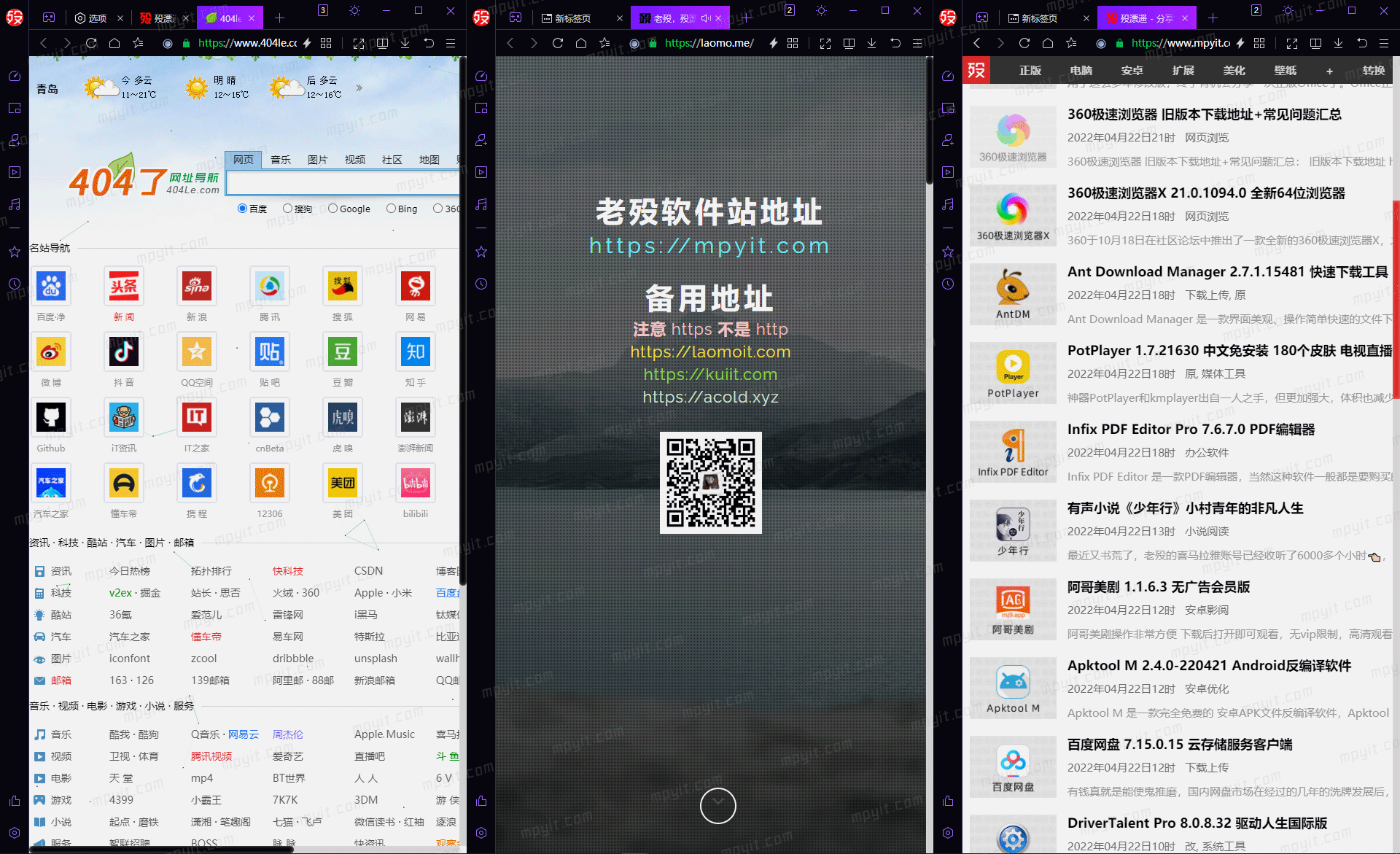Open the Toutiao news icon

point(124,286)
